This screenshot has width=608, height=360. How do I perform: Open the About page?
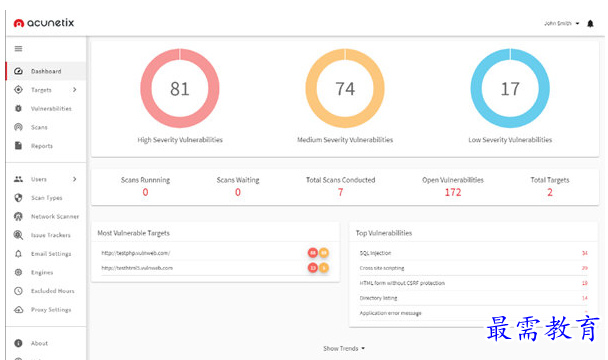click(46, 343)
